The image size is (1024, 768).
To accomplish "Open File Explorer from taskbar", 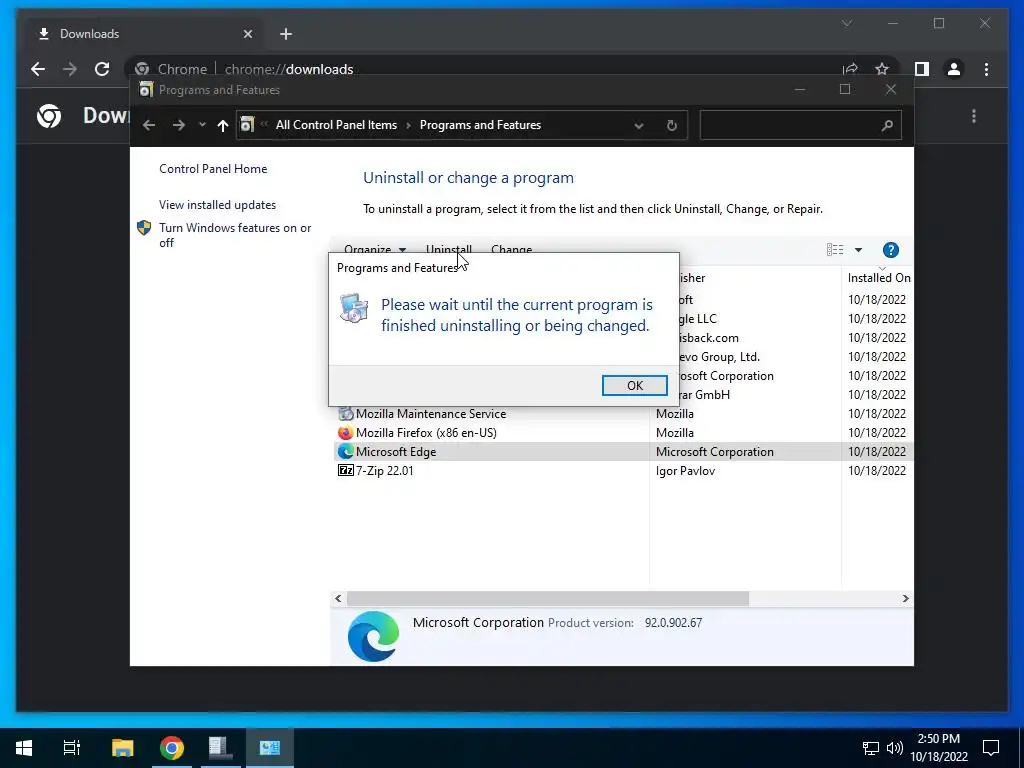I will 122,748.
